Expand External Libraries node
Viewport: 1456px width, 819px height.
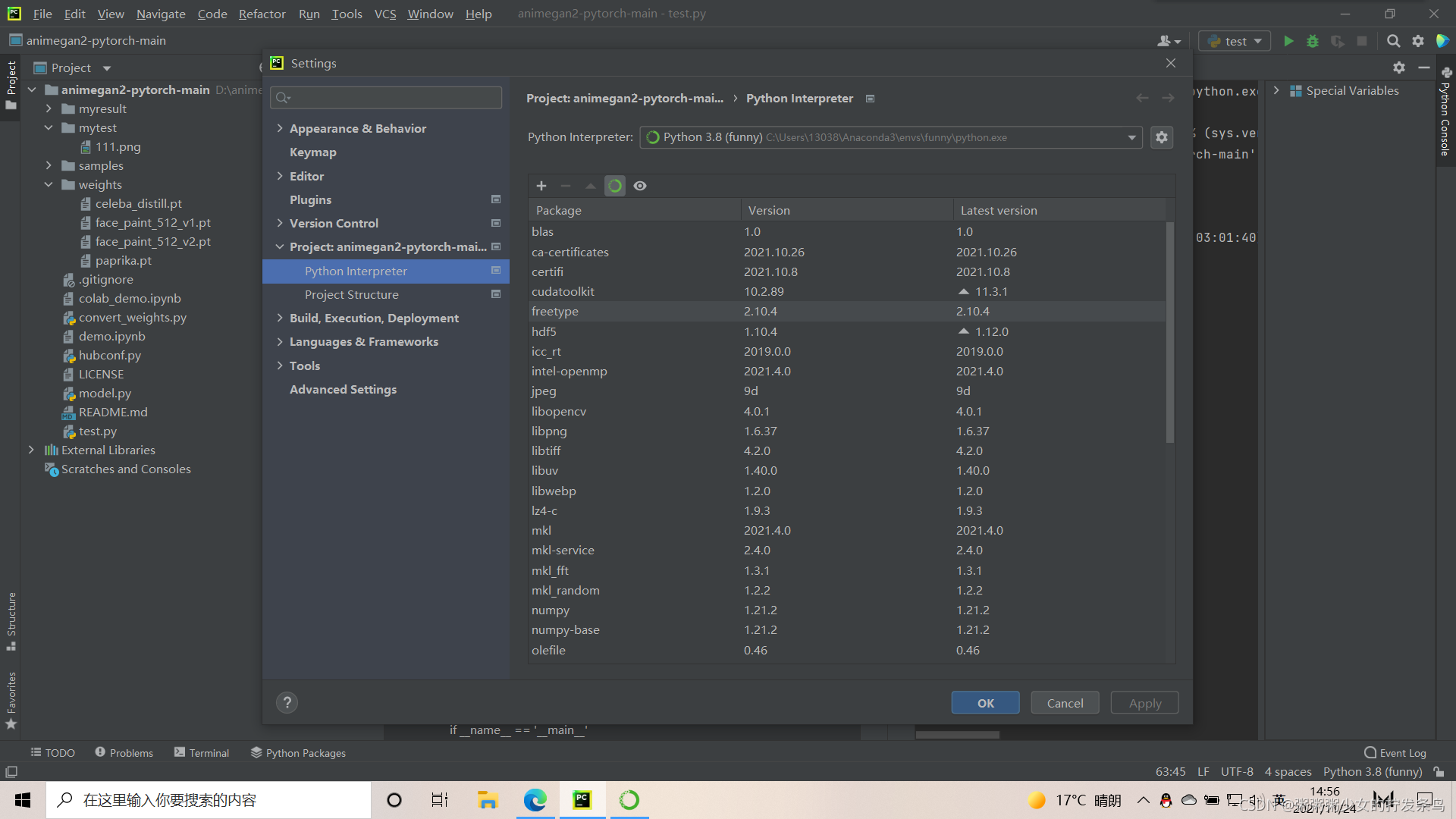tap(31, 450)
